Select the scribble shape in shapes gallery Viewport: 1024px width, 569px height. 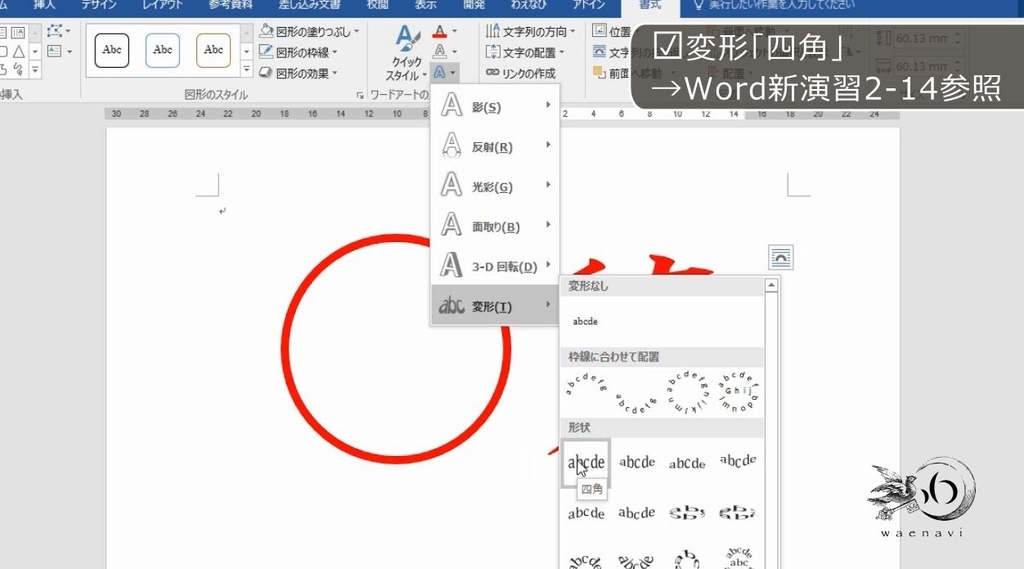[x=18, y=69]
